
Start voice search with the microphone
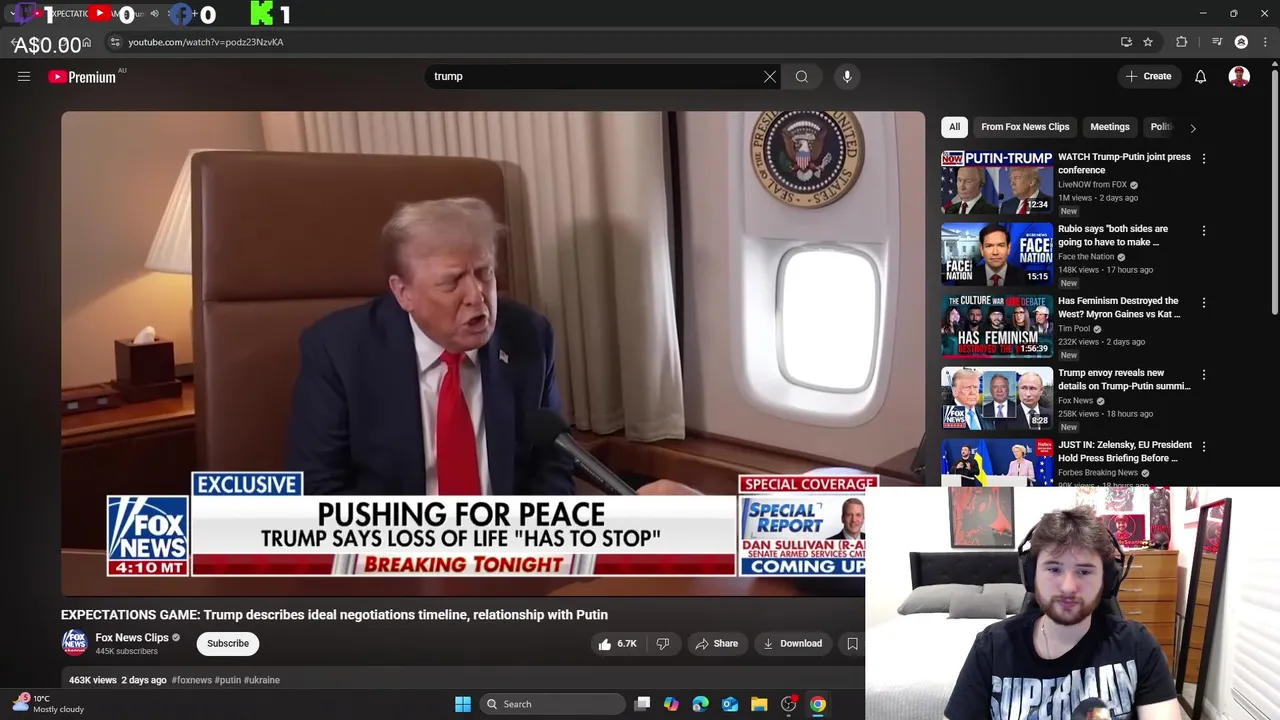click(x=847, y=76)
